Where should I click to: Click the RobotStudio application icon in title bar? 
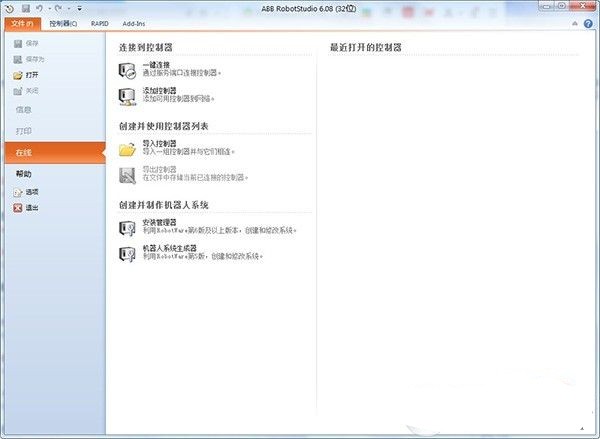9,8
